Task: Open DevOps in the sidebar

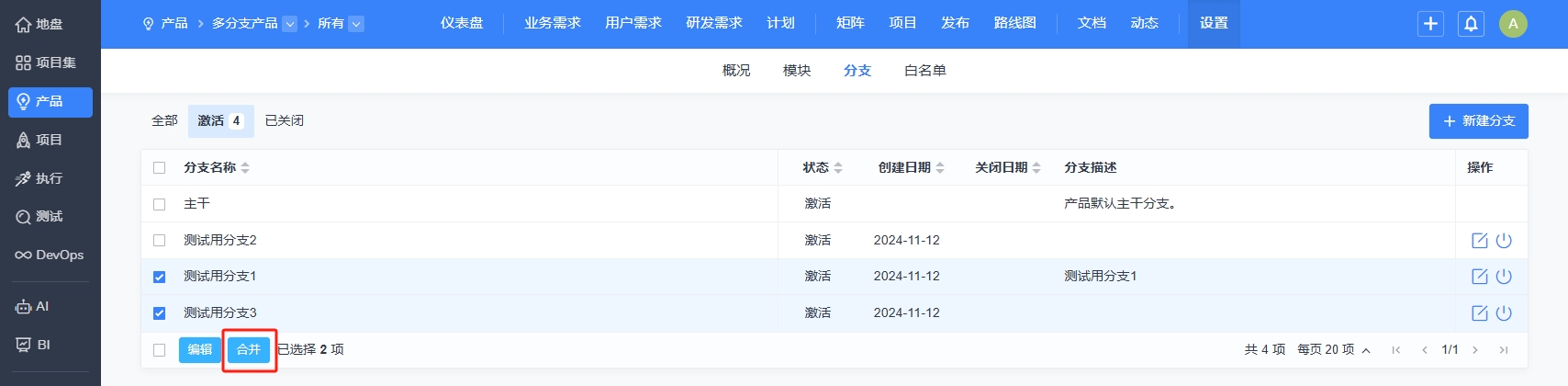Action: click(x=50, y=255)
